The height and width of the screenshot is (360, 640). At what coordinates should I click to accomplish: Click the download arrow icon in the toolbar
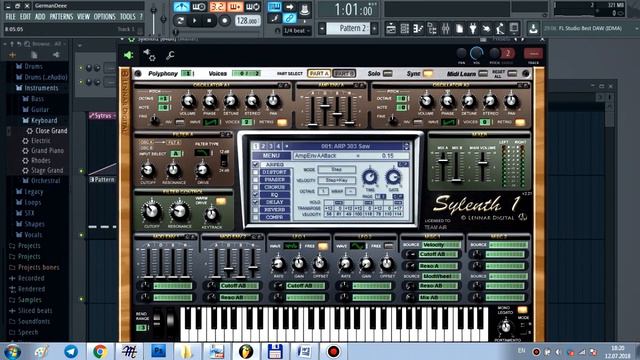pos(533,29)
